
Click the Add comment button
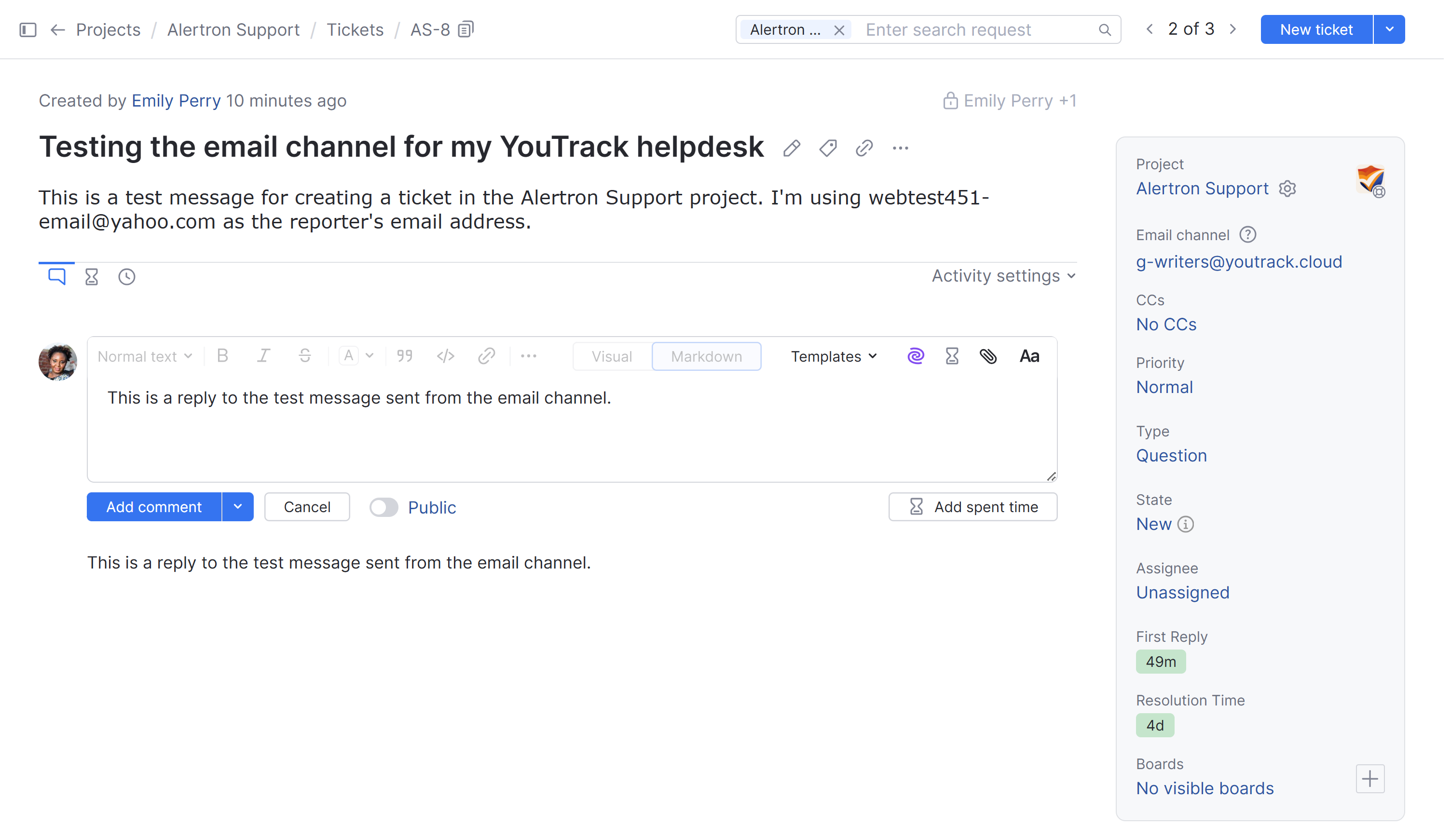click(x=154, y=507)
